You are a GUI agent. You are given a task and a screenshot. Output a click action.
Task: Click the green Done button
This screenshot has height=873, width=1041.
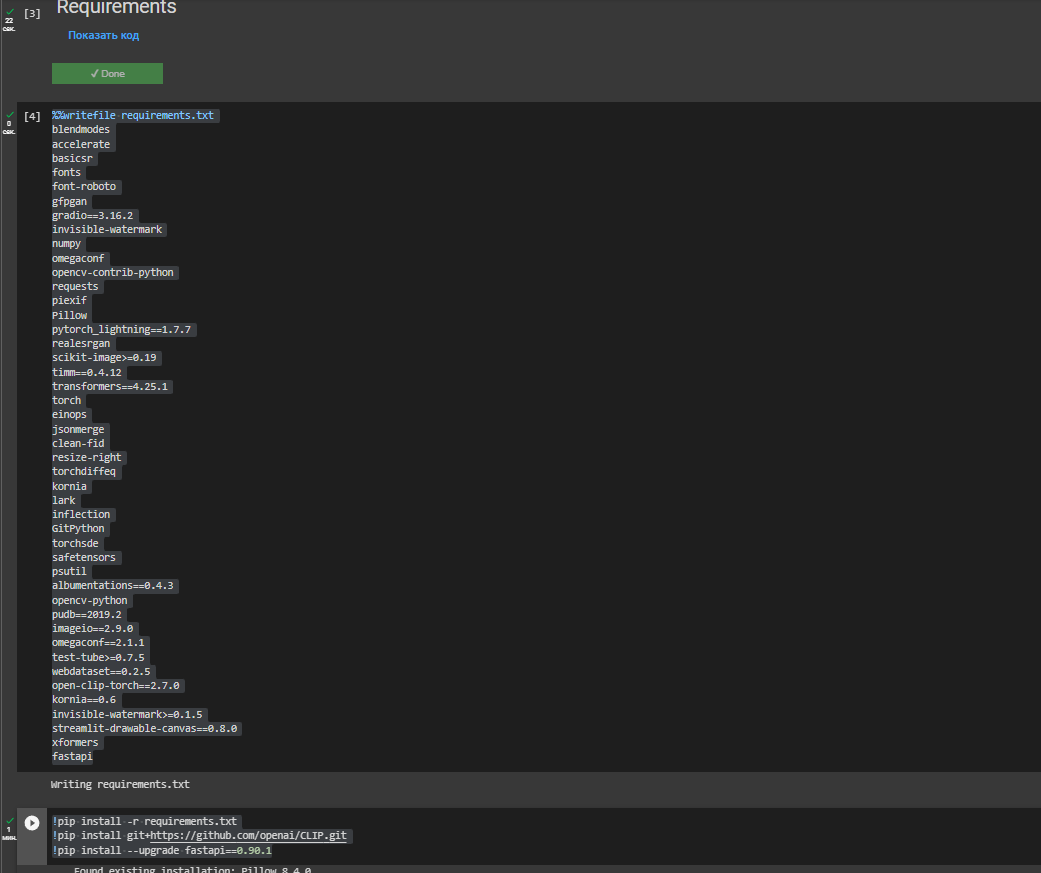(107, 73)
